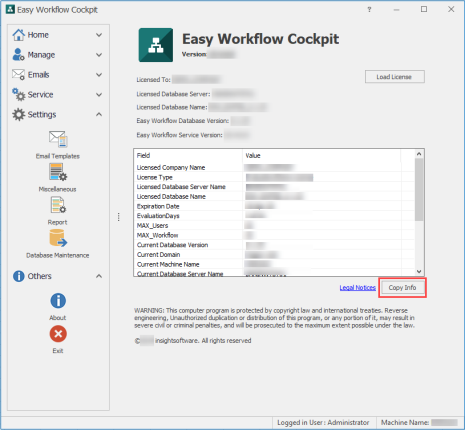
Task: Collapse the Settings section chevron
Action: (99, 114)
